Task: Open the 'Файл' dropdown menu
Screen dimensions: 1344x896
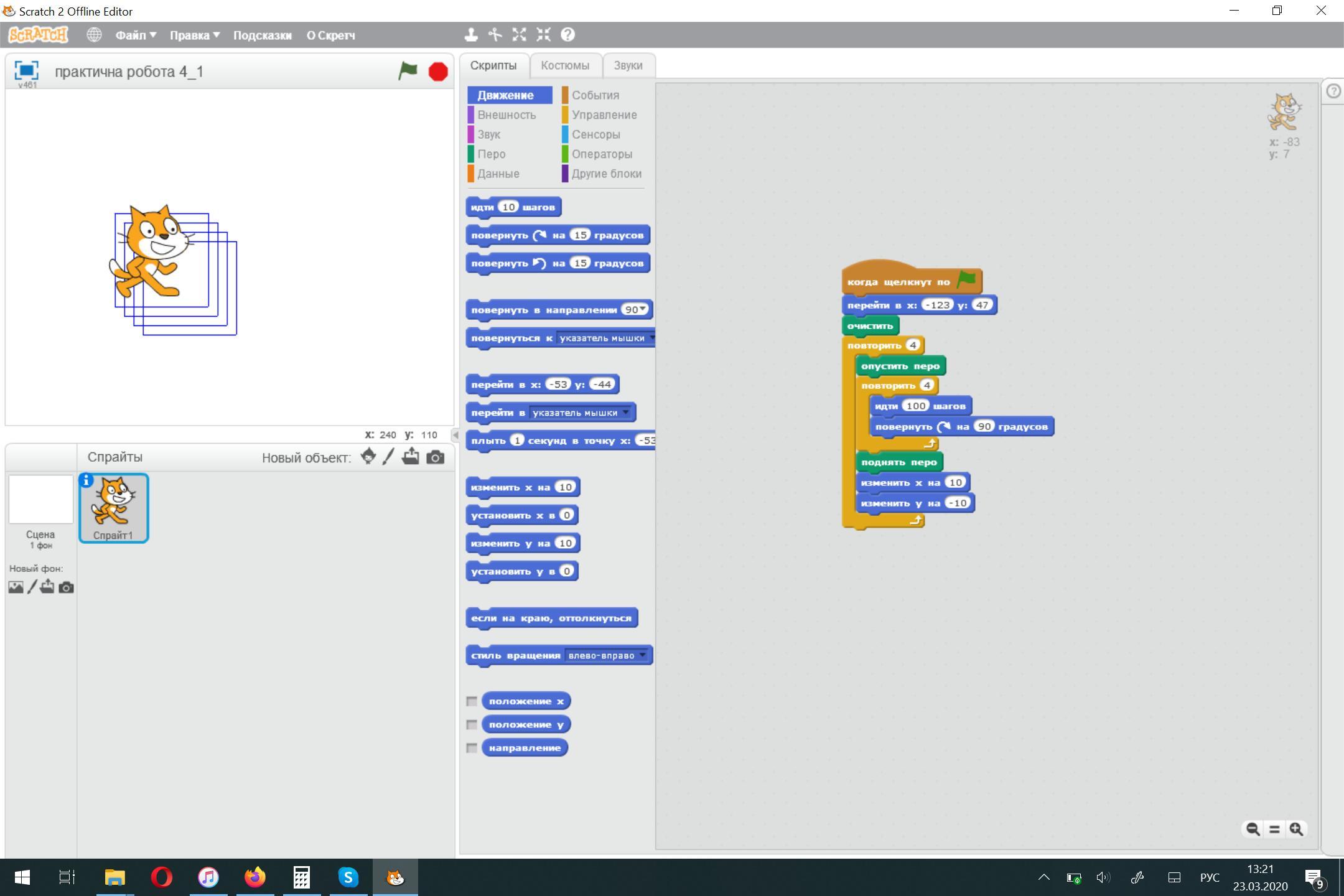Action: pos(135,35)
